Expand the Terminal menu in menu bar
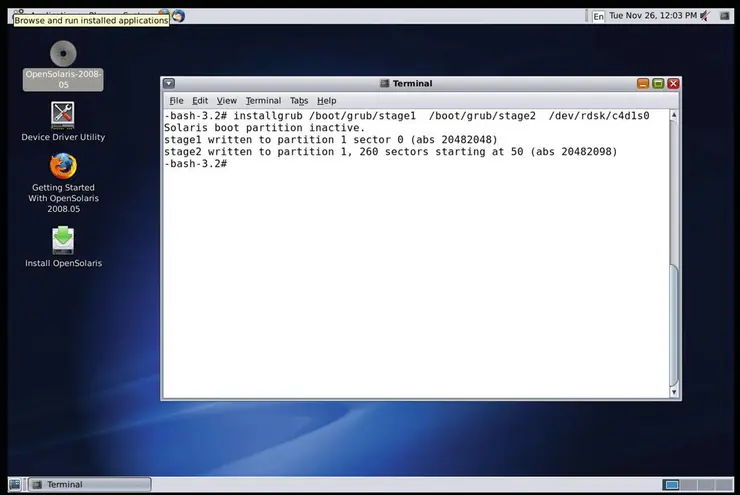Image resolution: width=740 pixels, height=495 pixels. coord(263,101)
